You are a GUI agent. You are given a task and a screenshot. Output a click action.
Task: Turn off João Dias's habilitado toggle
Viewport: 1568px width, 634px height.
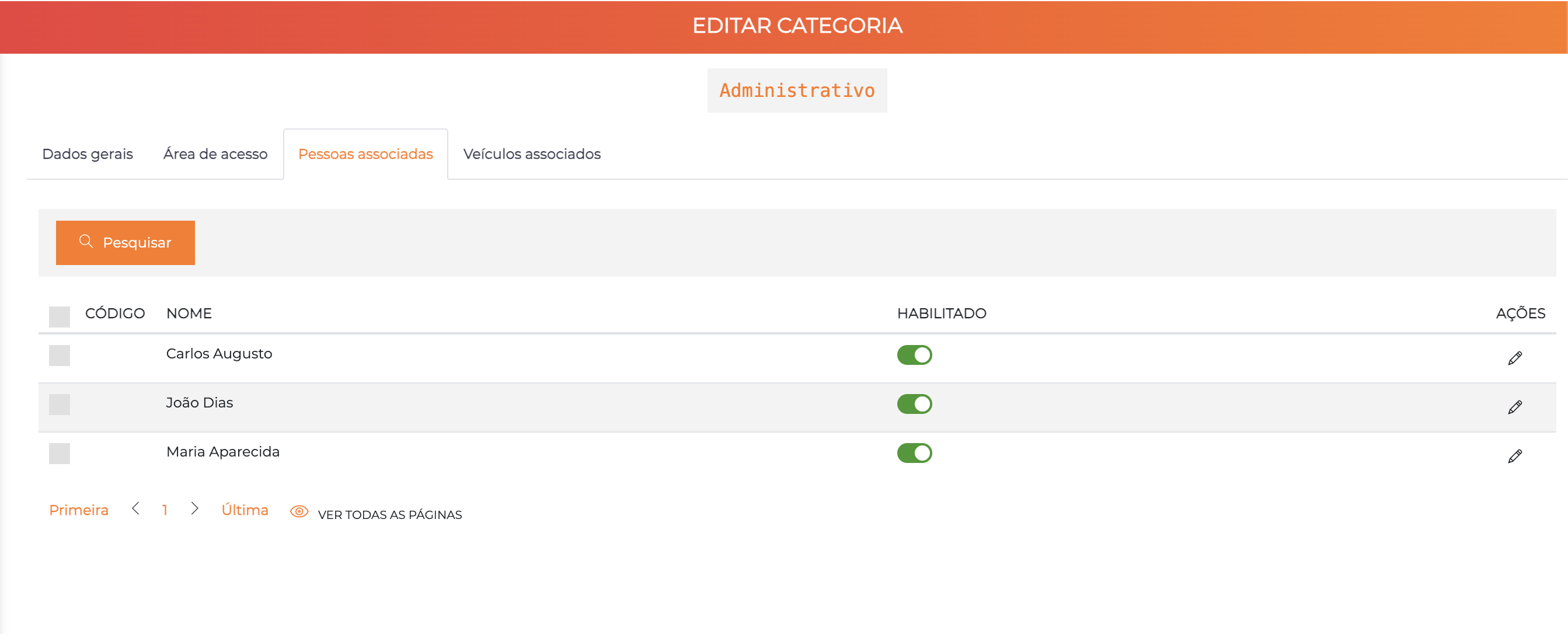pyautogui.click(x=914, y=403)
